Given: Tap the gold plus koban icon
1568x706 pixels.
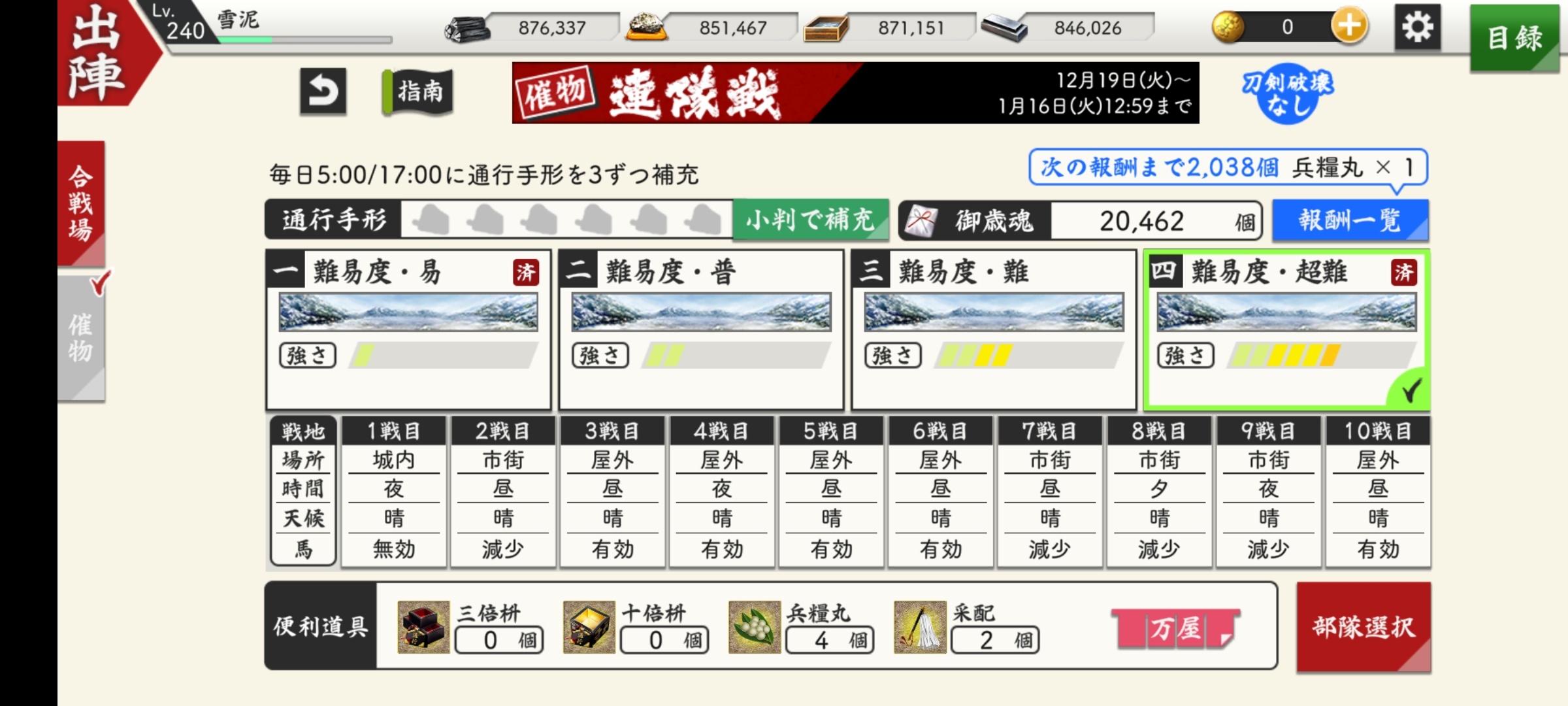Looking at the screenshot, I should [1349, 27].
